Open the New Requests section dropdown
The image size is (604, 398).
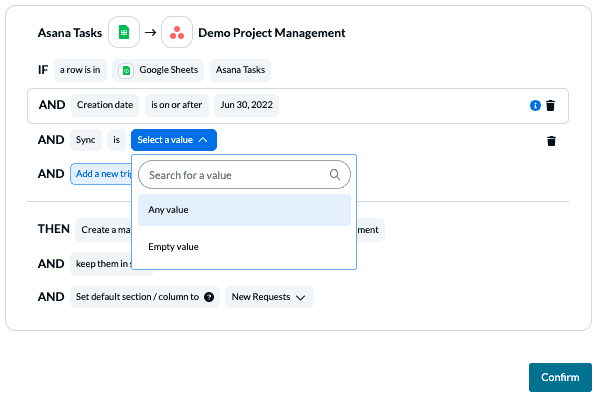coord(269,297)
